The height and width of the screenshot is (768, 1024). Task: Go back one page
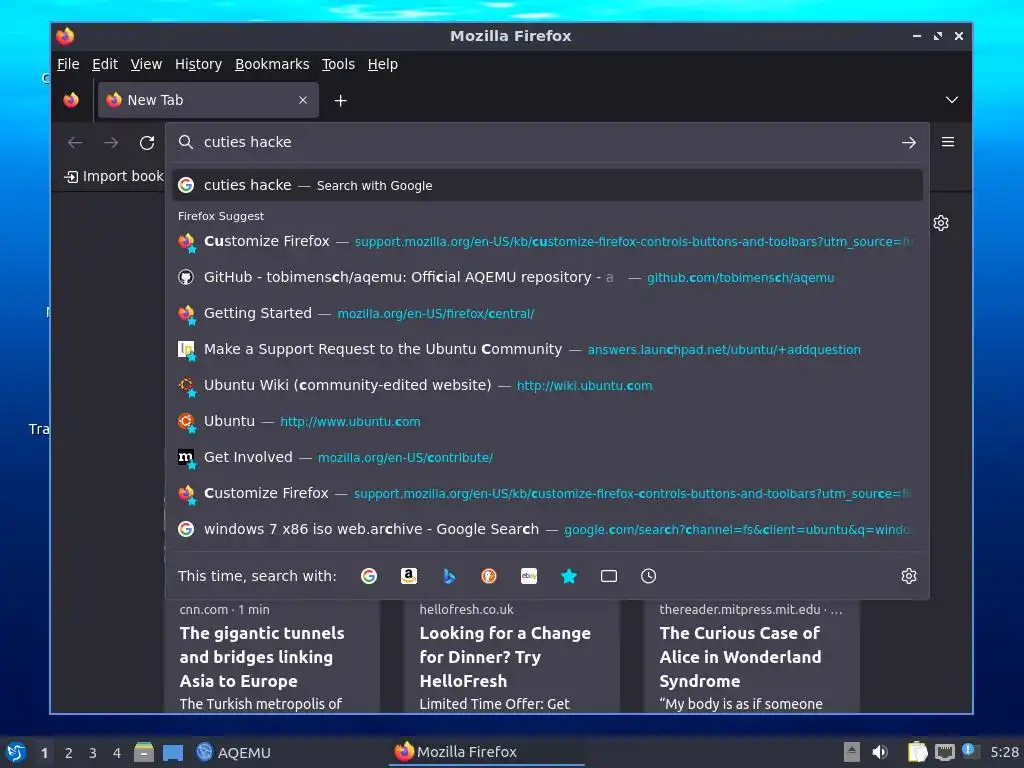click(x=75, y=142)
